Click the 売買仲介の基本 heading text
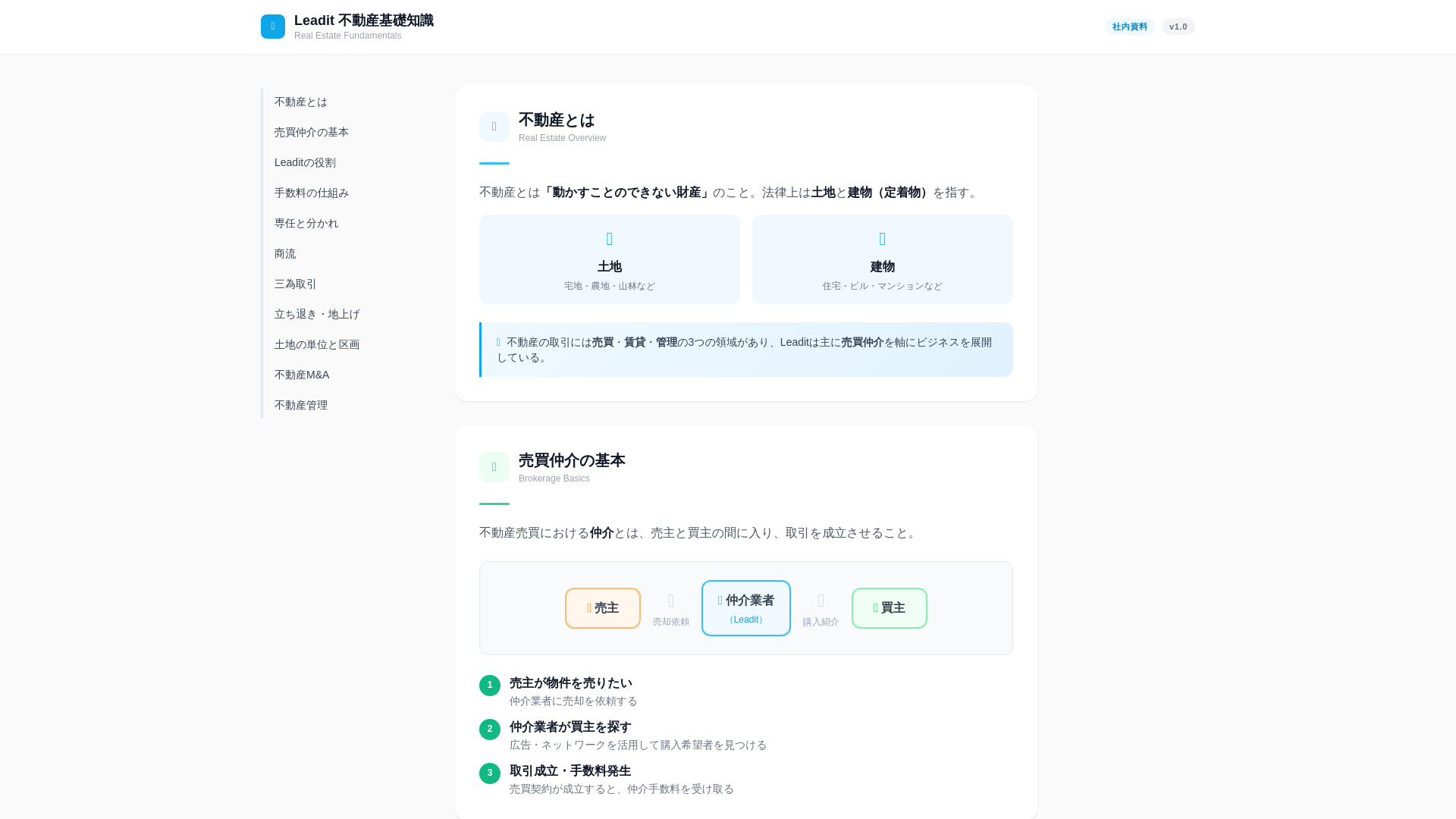Image resolution: width=1456 pixels, height=819 pixels. (572, 460)
